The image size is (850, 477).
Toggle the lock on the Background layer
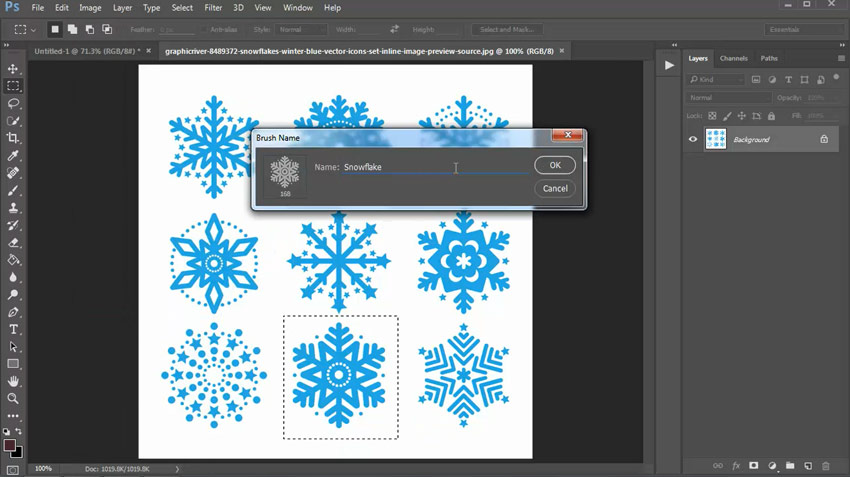824,140
